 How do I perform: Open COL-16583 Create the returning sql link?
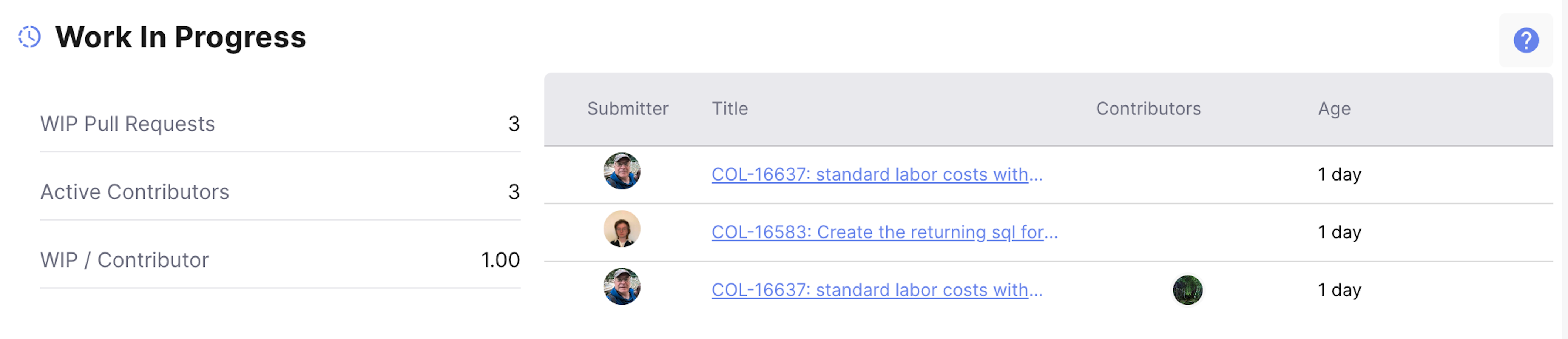coord(885,232)
